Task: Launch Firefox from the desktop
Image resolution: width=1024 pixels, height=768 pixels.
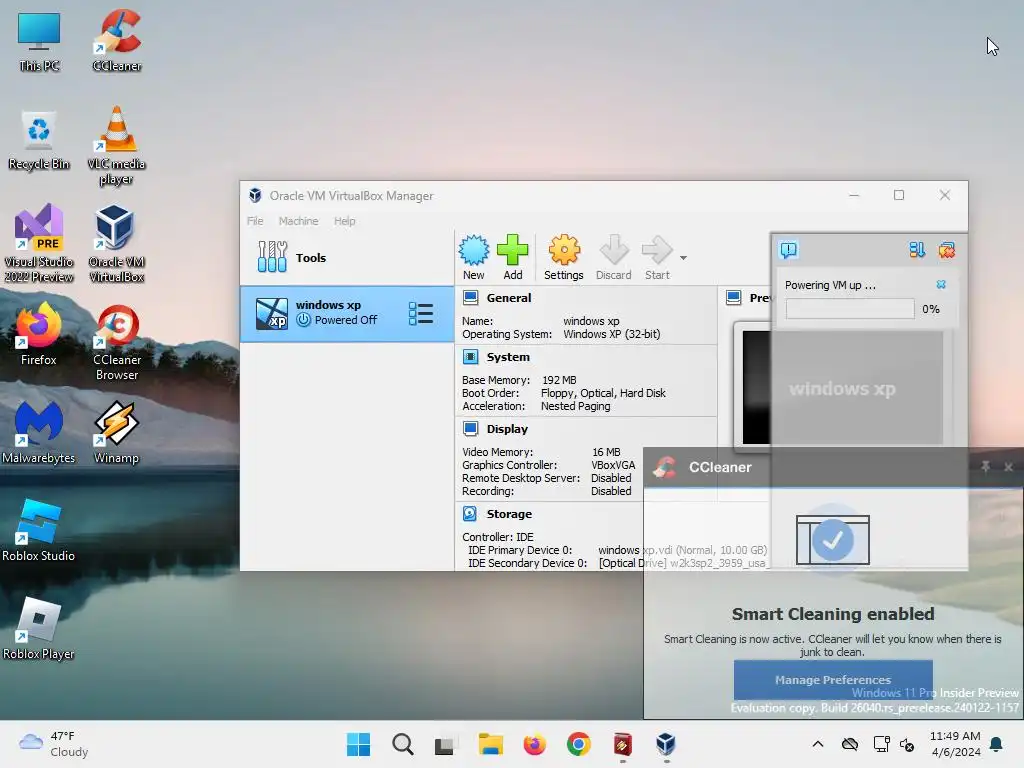Action: 39,334
